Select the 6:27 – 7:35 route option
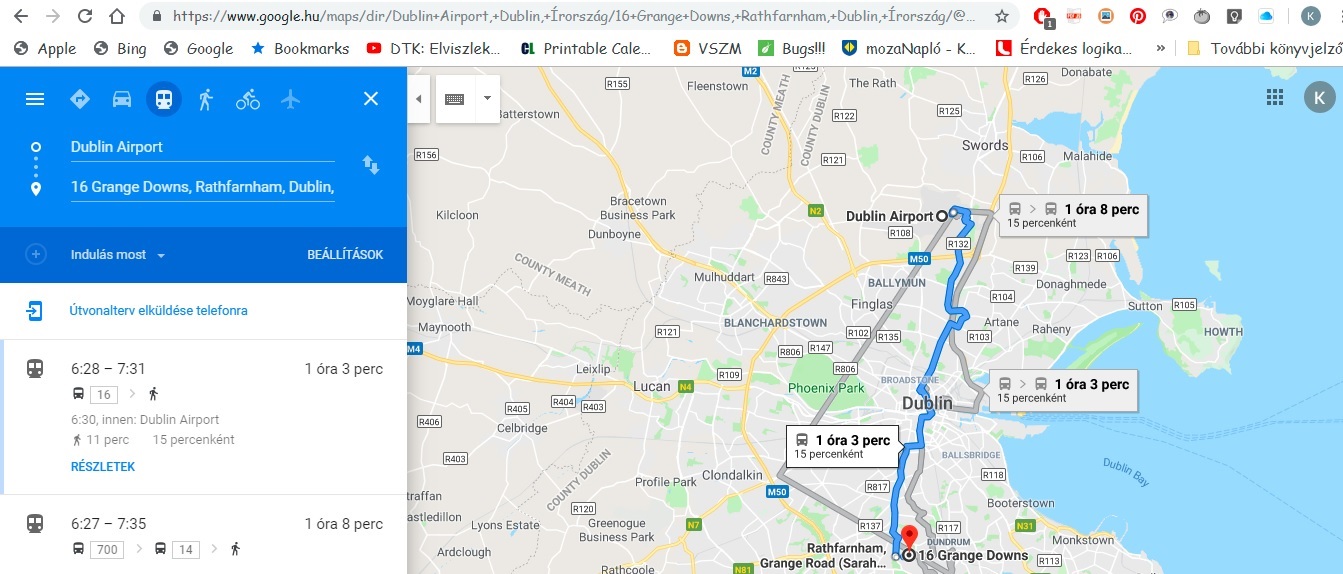The image size is (1343, 574). pos(204,534)
